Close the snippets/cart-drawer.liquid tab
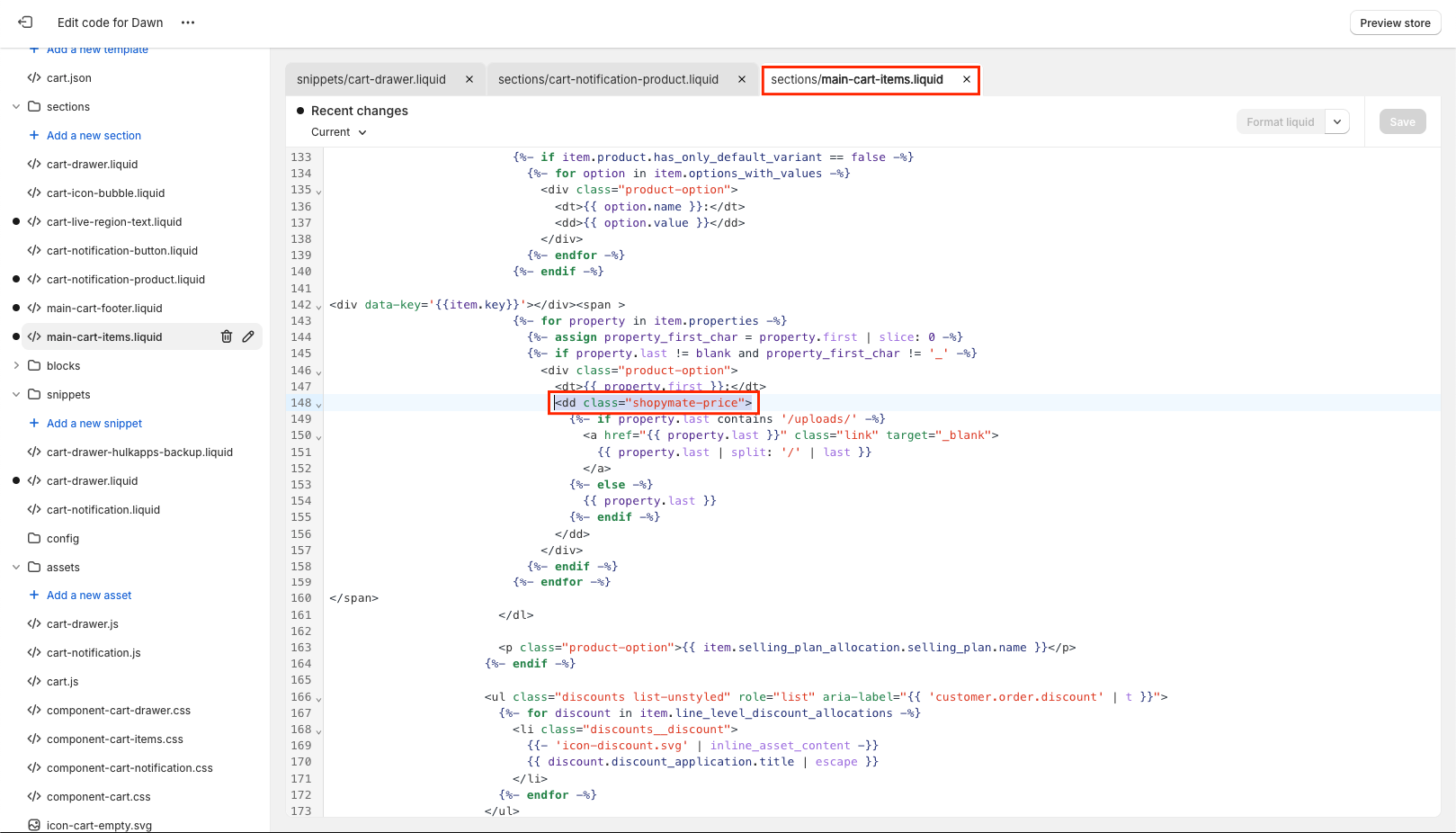The image size is (1456, 833). pos(469,79)
